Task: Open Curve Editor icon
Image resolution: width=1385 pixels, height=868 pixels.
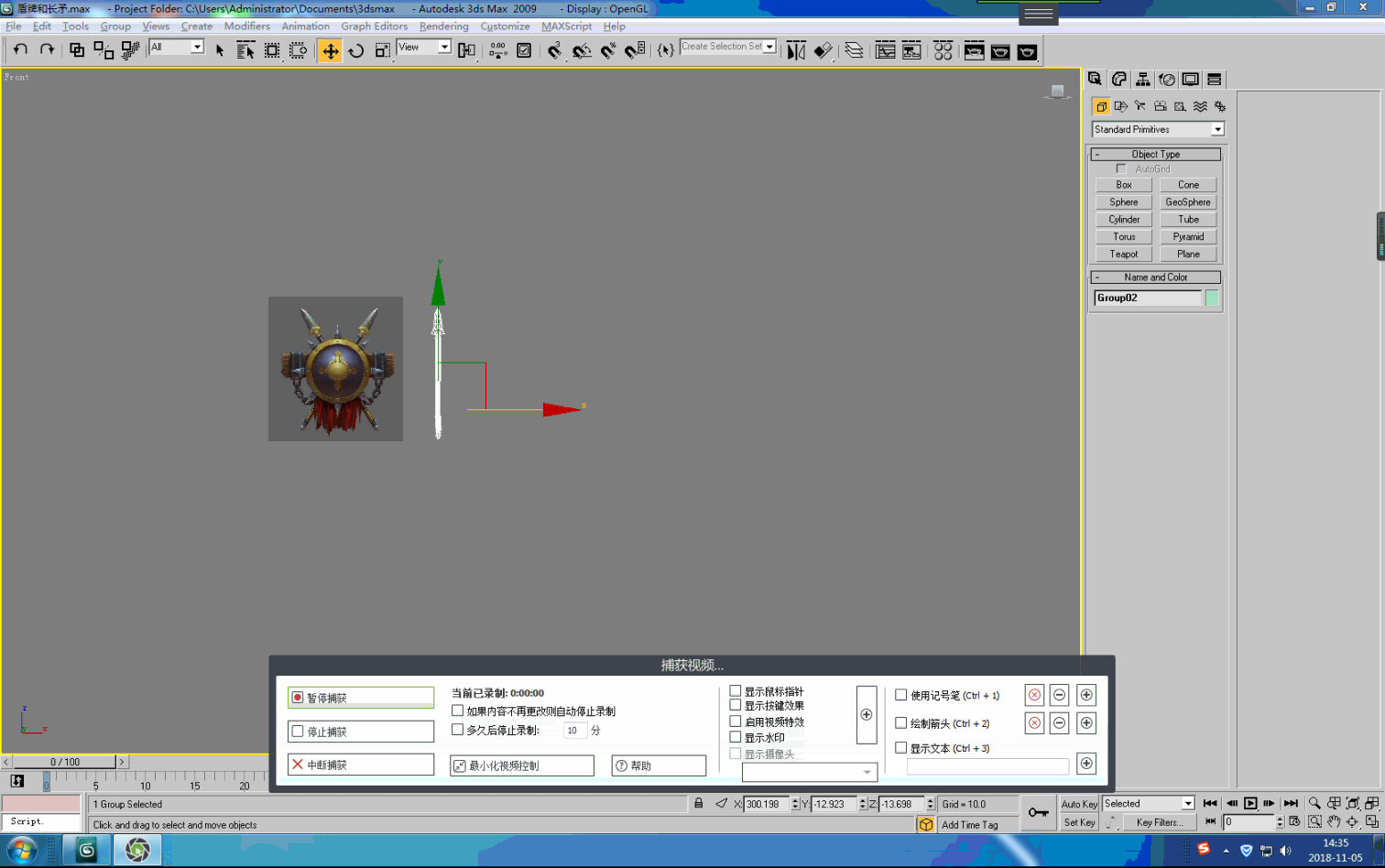Action: click(885, 50)
